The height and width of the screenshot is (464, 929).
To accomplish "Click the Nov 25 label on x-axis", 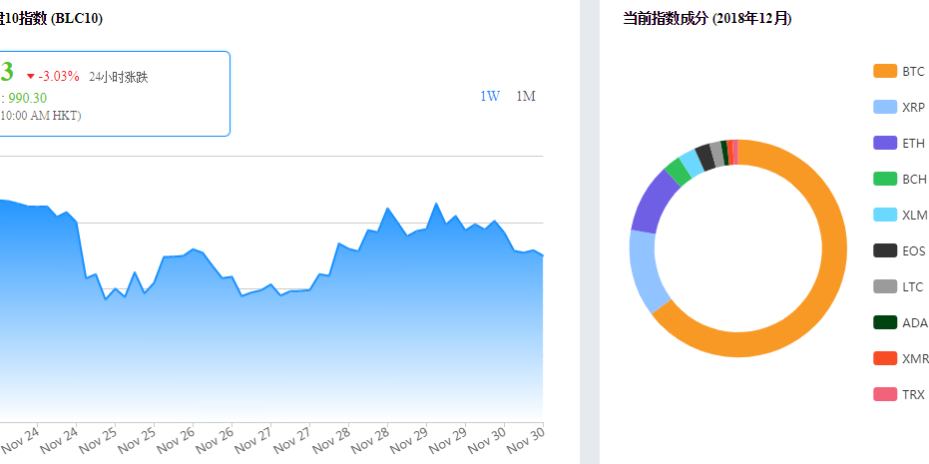I will pyautogui.click(x=98, y=440).
